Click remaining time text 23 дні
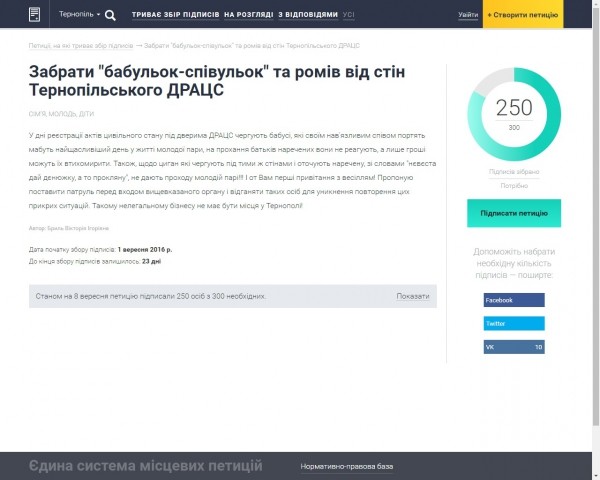Image resolution: width=600 pixels, height=480 pixels. [152, 261]
